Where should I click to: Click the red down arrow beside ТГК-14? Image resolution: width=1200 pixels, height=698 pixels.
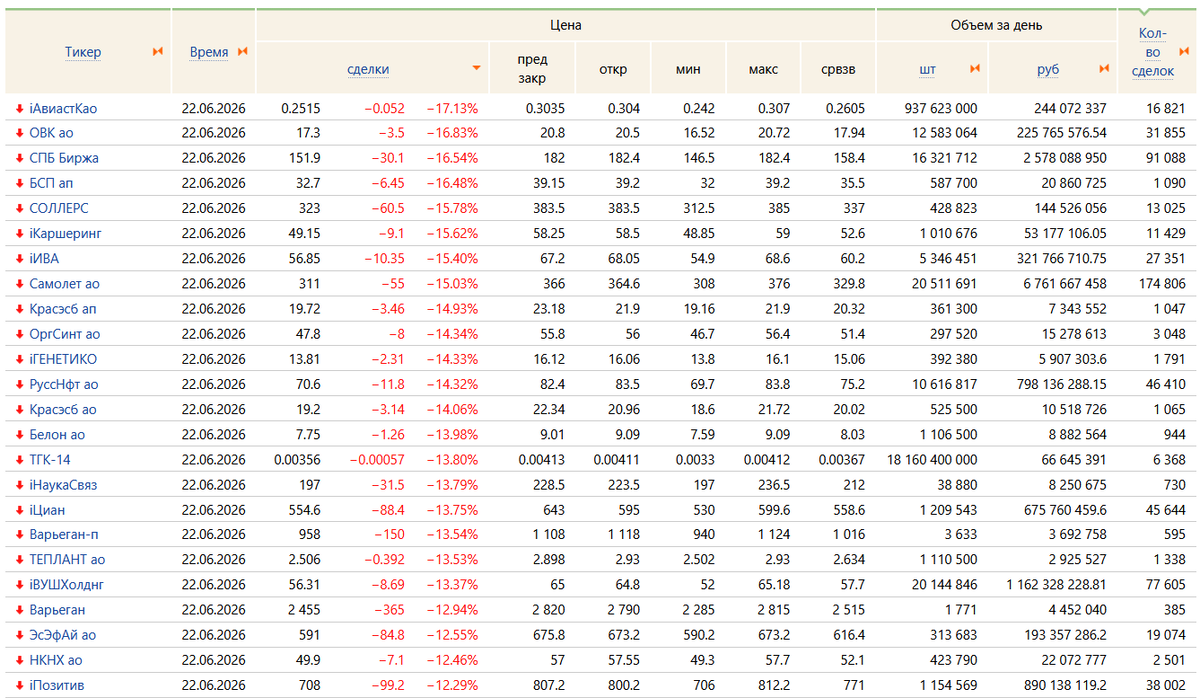coord(18,459)
